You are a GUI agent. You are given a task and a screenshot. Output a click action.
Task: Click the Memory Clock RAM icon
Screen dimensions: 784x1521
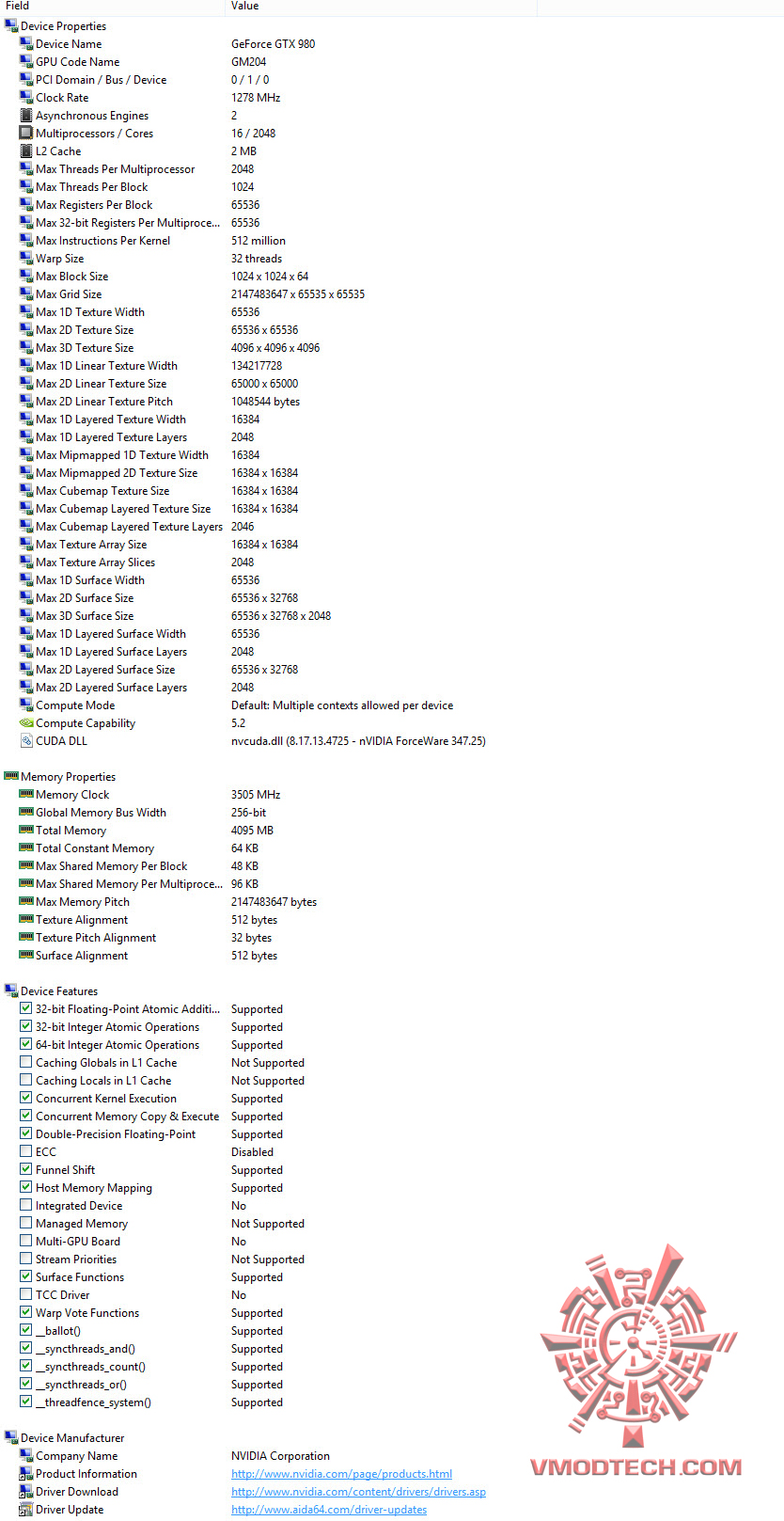tap(26, 794)
